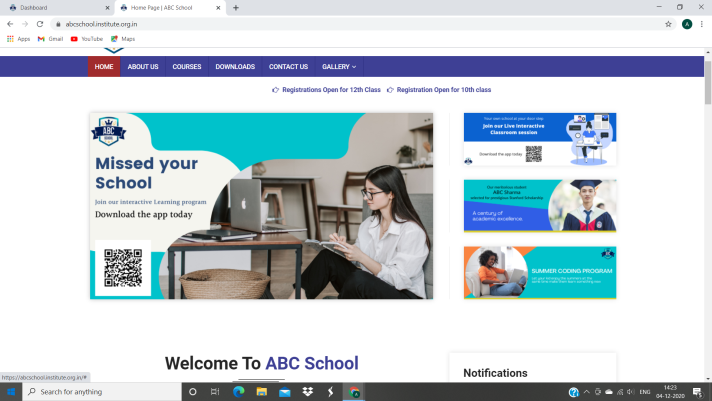Open help question mark tray icon
The width and height of the screenshot is (712, 401).
tap(574, 392)
